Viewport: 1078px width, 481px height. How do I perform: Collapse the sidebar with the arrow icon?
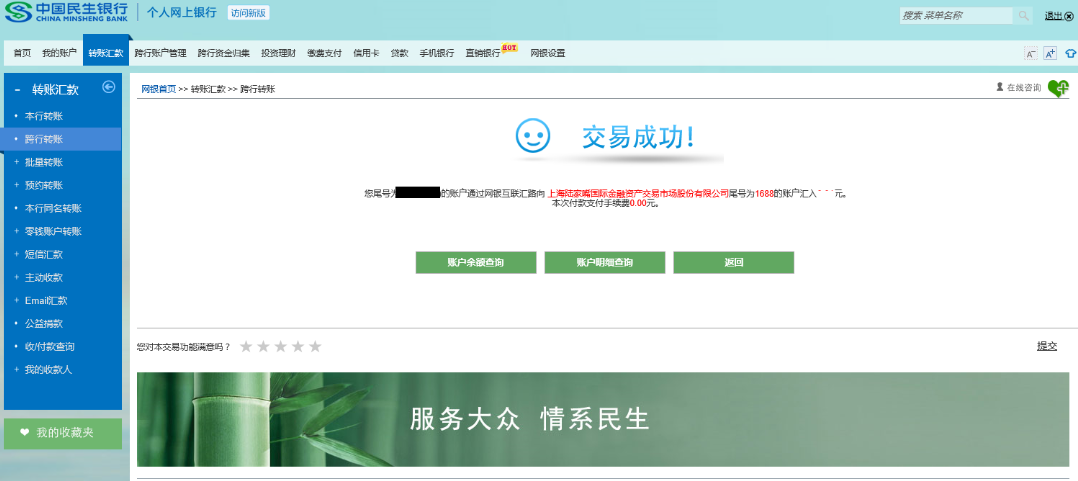pyautogui.click(x=108, y=87)
